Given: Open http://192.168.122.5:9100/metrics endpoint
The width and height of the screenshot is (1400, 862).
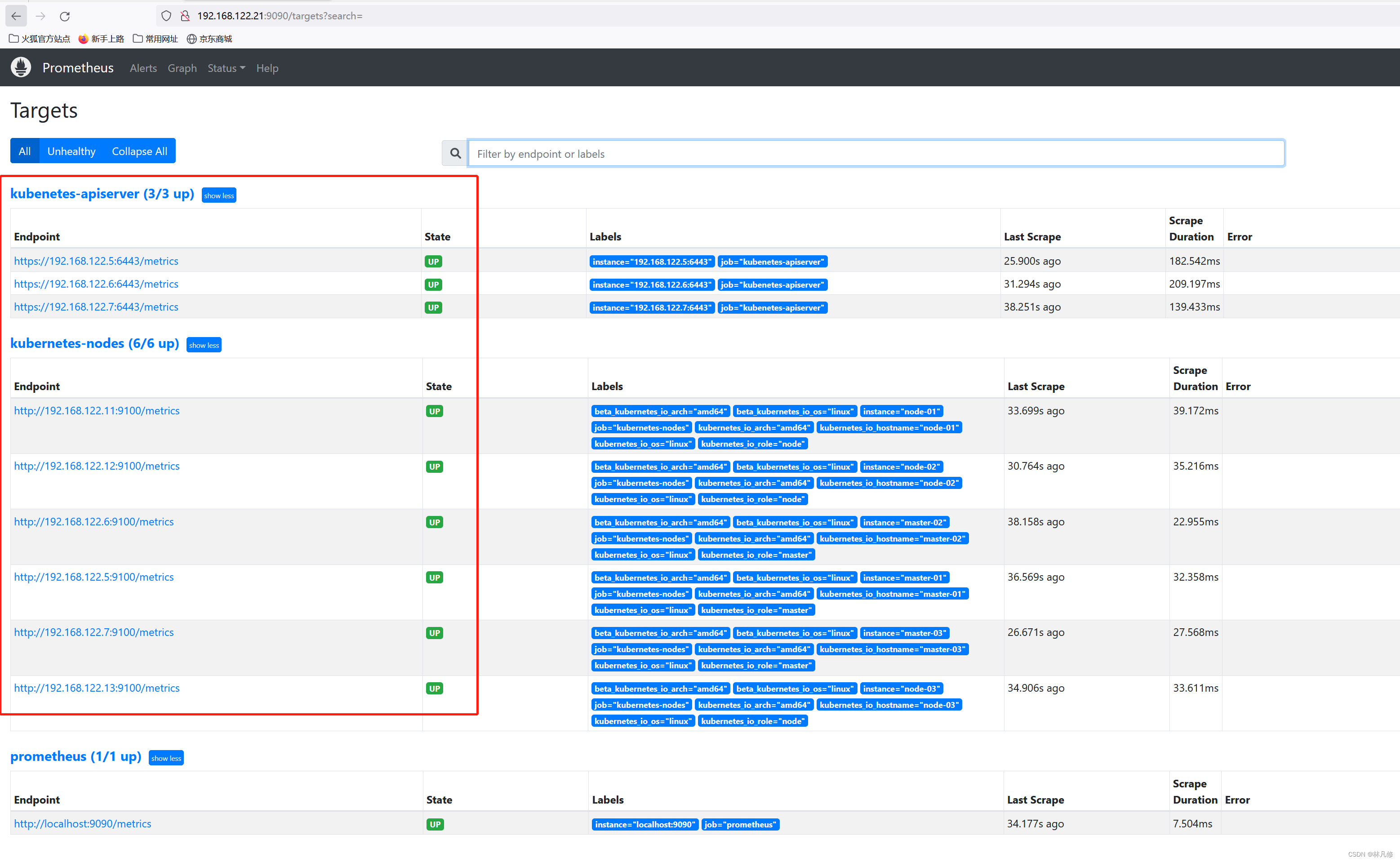Looking at the screenshot, I should (93, 577).
